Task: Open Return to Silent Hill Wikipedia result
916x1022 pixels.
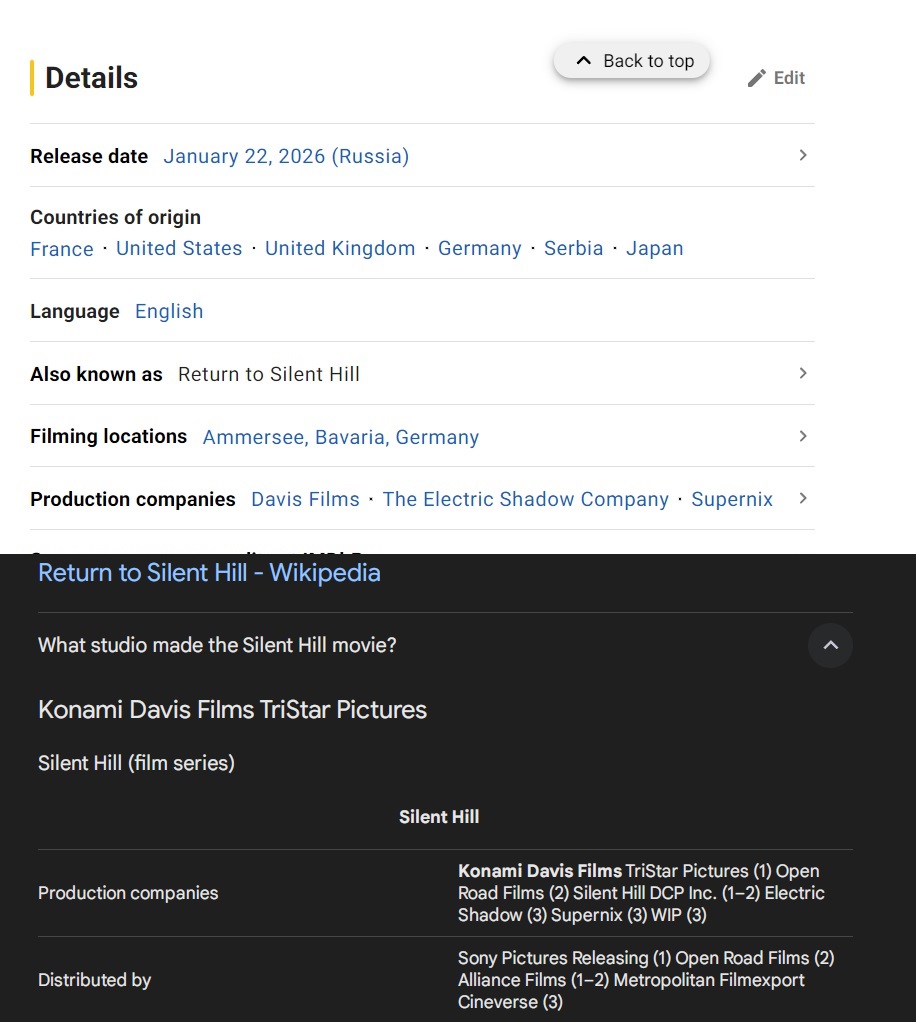Action: 209,573
